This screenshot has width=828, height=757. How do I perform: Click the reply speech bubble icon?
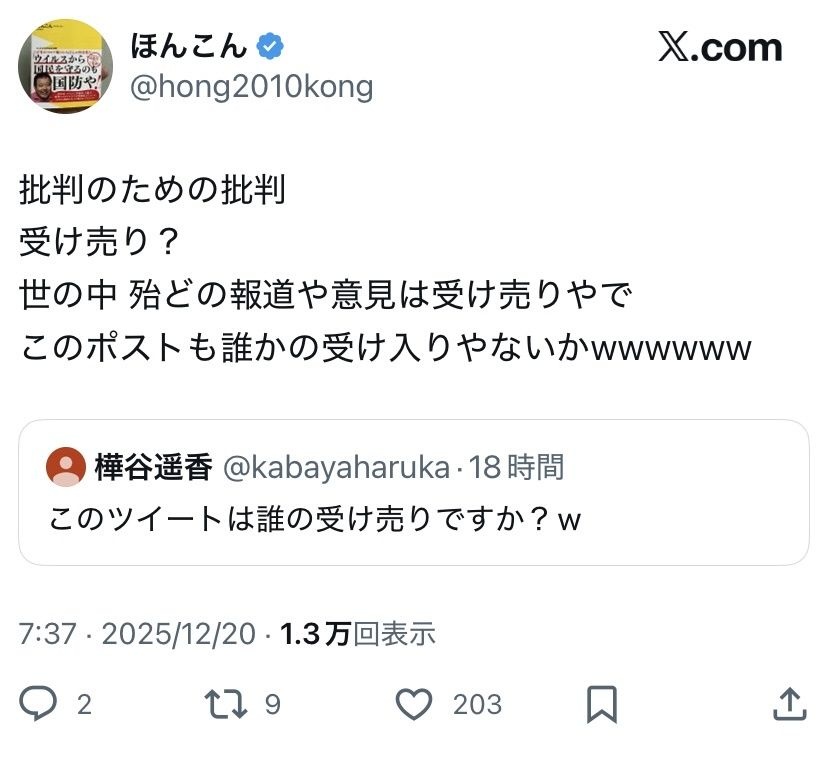pyautogui.click(x=39, y=705)
